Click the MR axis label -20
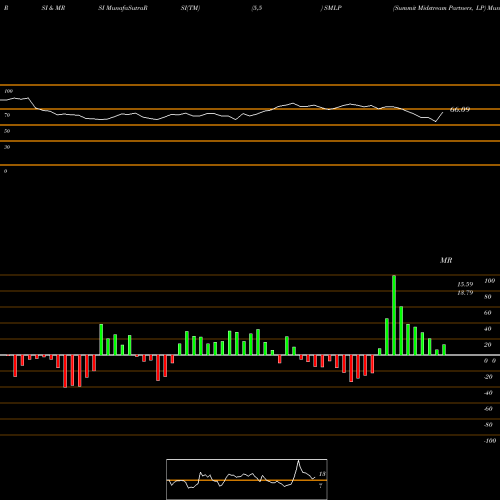 (x=488, y=377)
